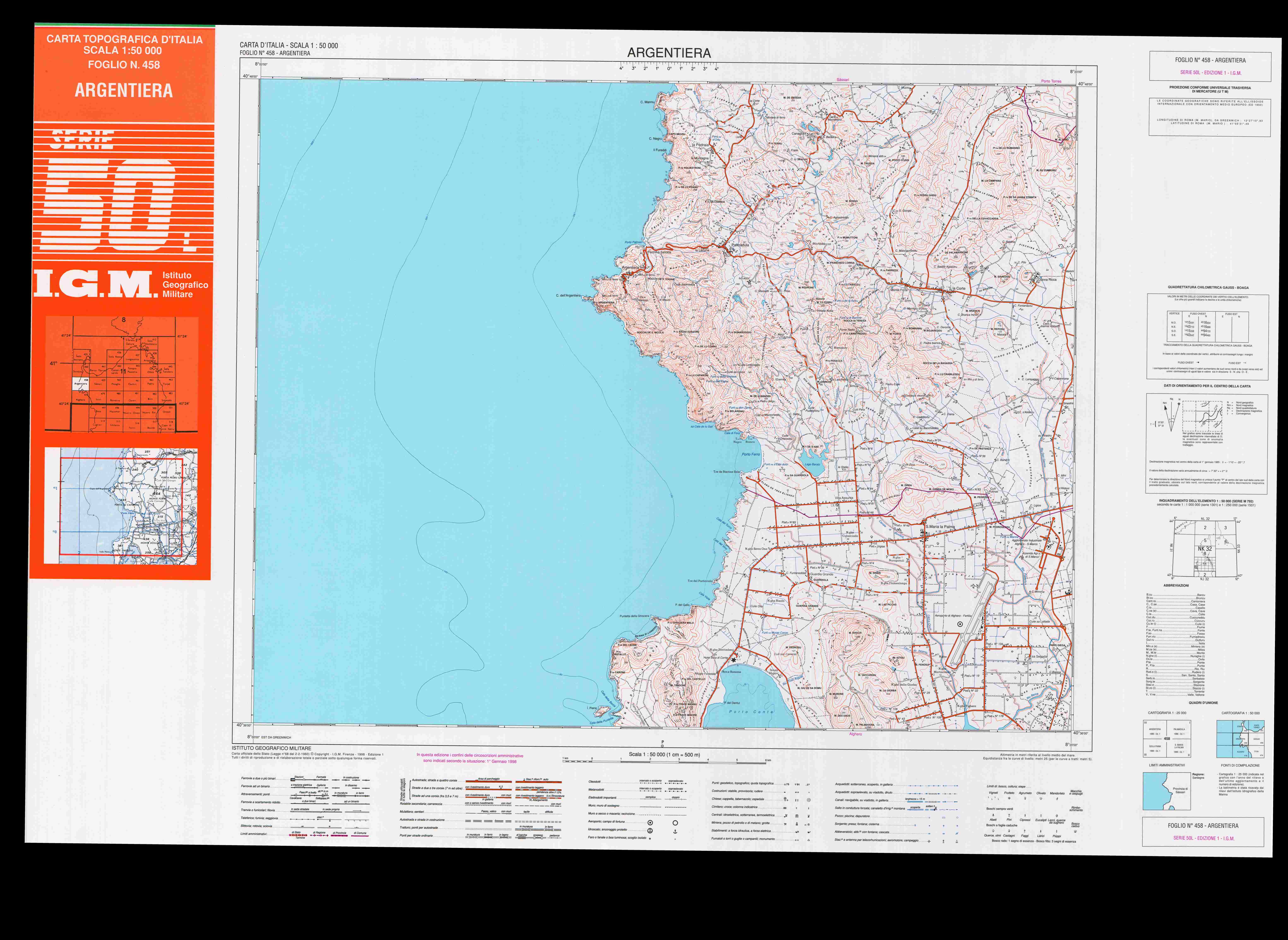Image resolution: width=1288 pixels, height=940 pixels.
Task: Click the 'M. DOGLIA' hill label
Action: pyautogui.click(x=856, y=633)
